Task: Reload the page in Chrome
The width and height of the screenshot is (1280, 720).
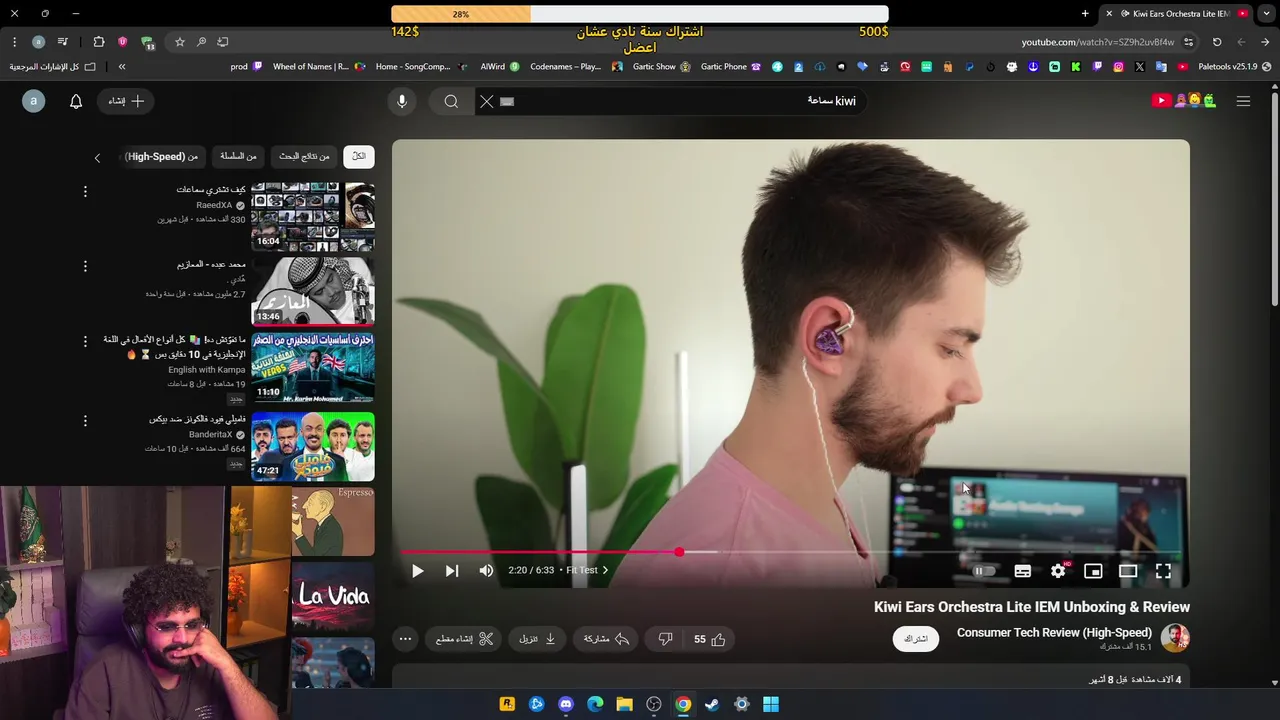Action: [x=1217, y=42]
